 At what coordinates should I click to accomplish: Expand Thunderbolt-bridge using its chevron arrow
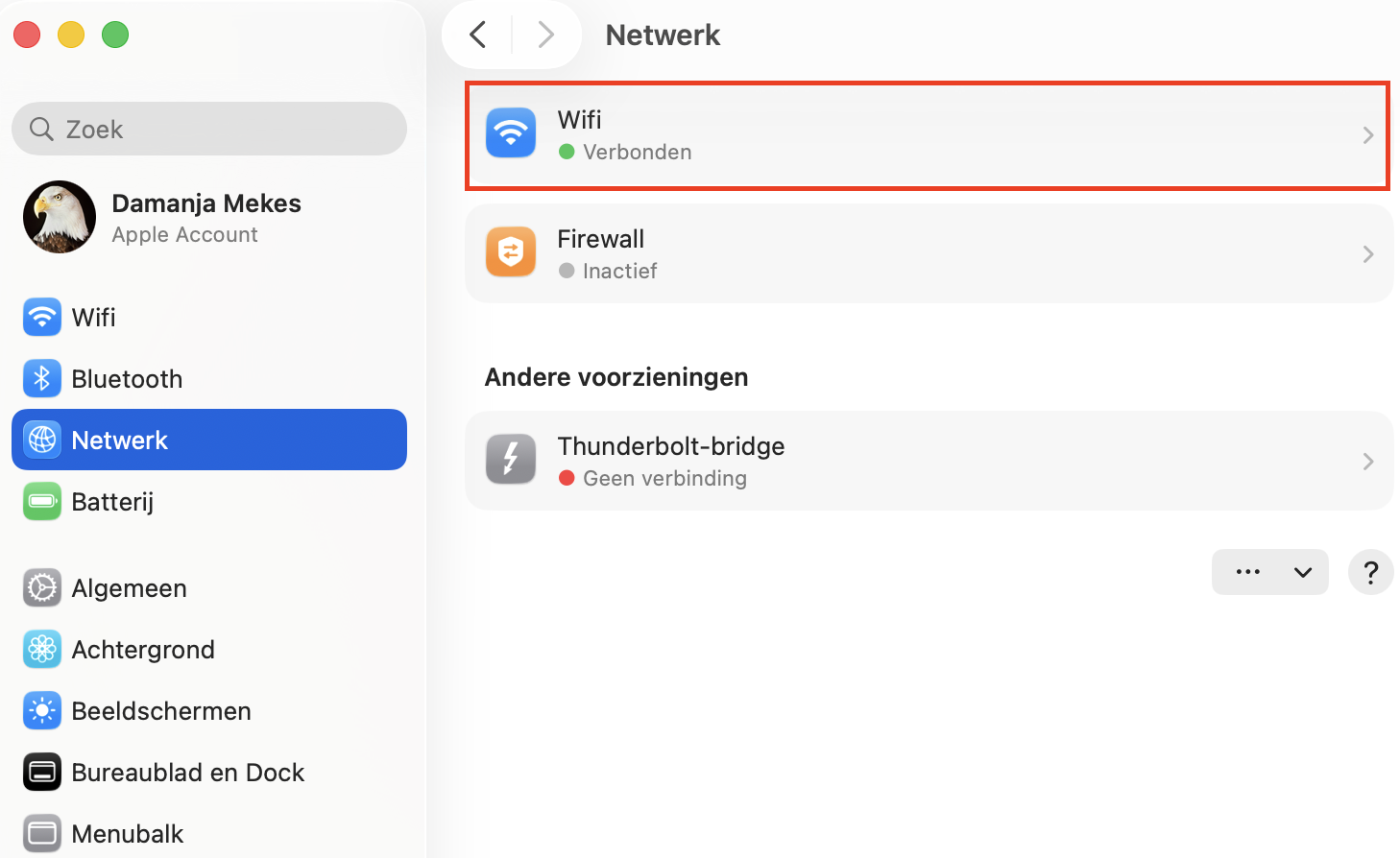tap(1367, 462)
